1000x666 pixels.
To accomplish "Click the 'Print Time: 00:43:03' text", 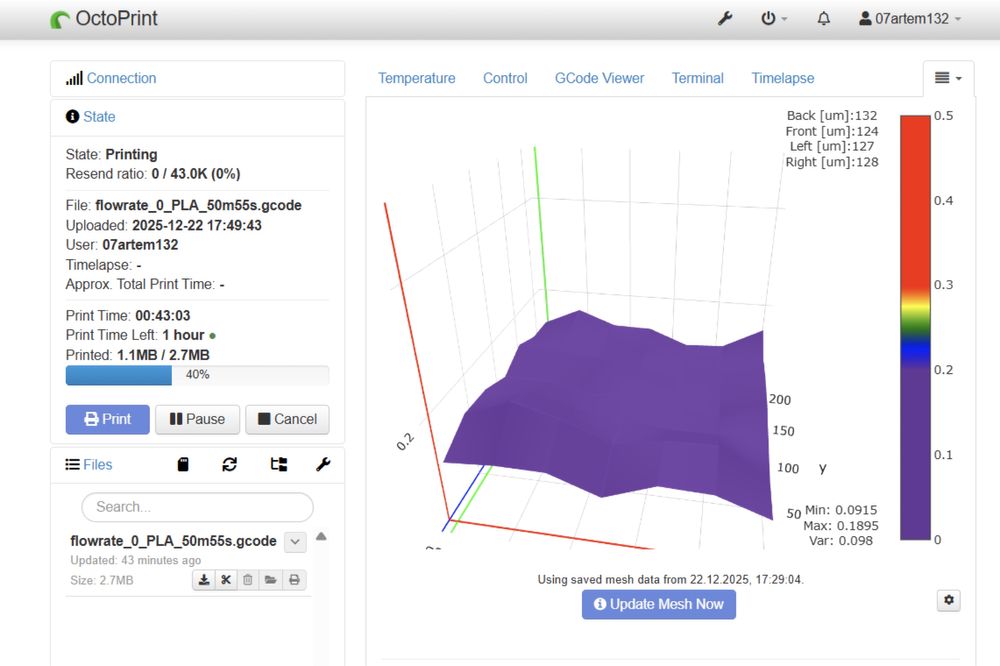I will [128, 316].
